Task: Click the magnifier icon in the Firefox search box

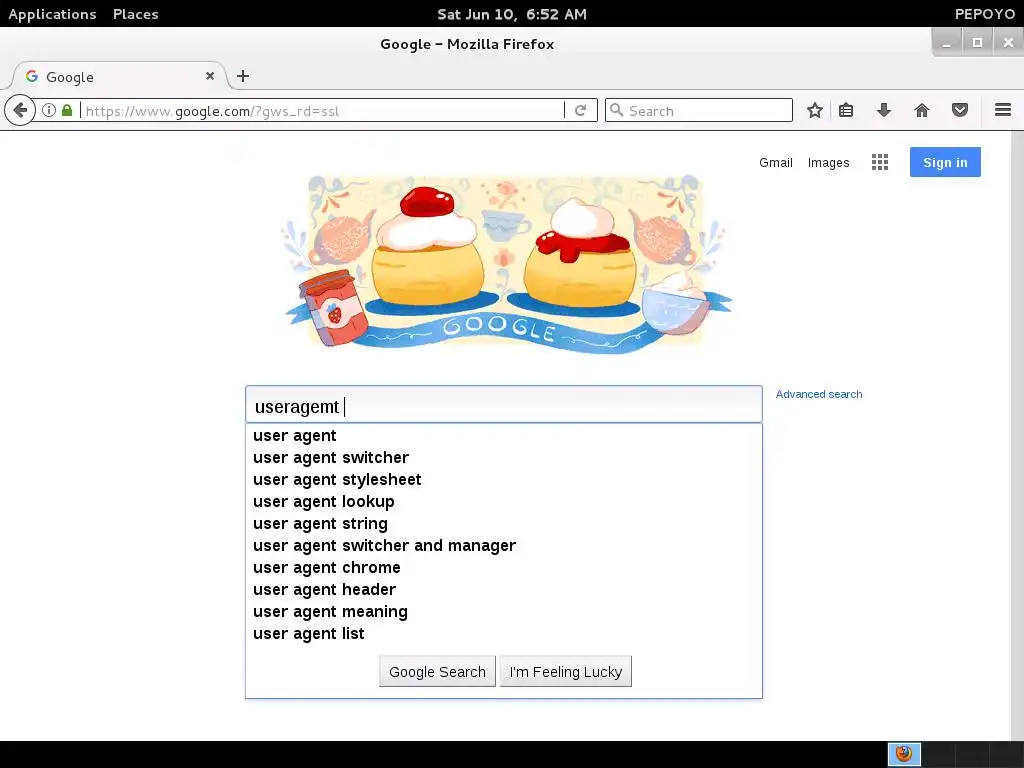Action: coord(616,110)
